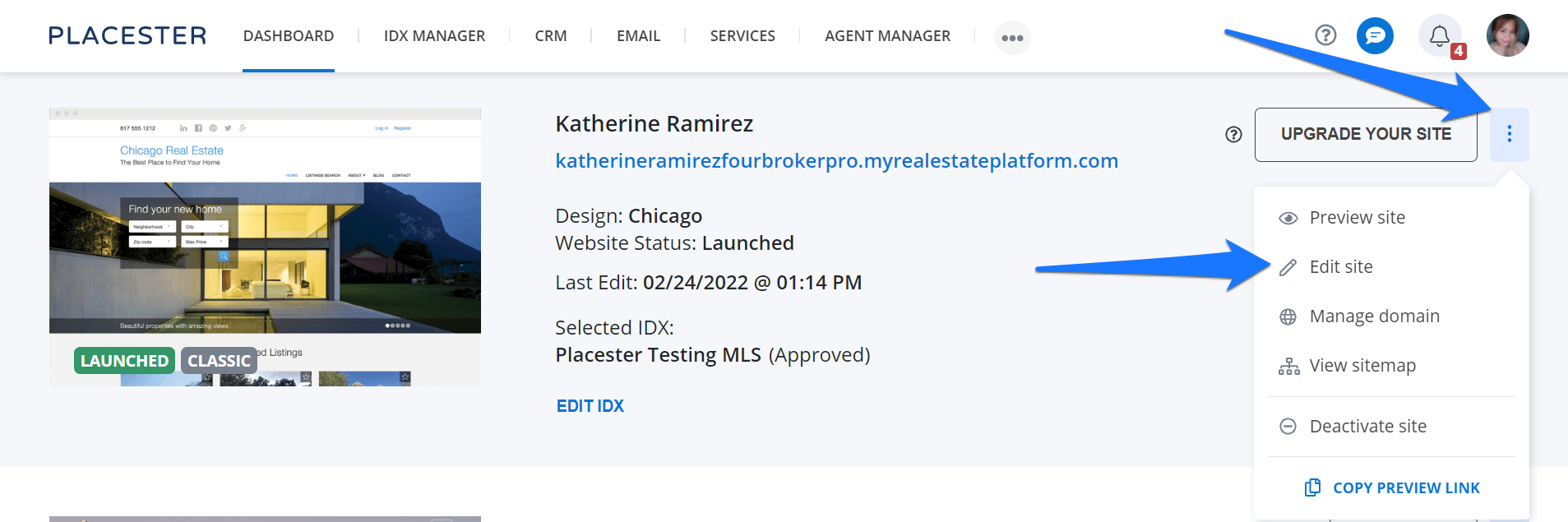Click help icon beside Upgrade Your Site

point(1233,135)
